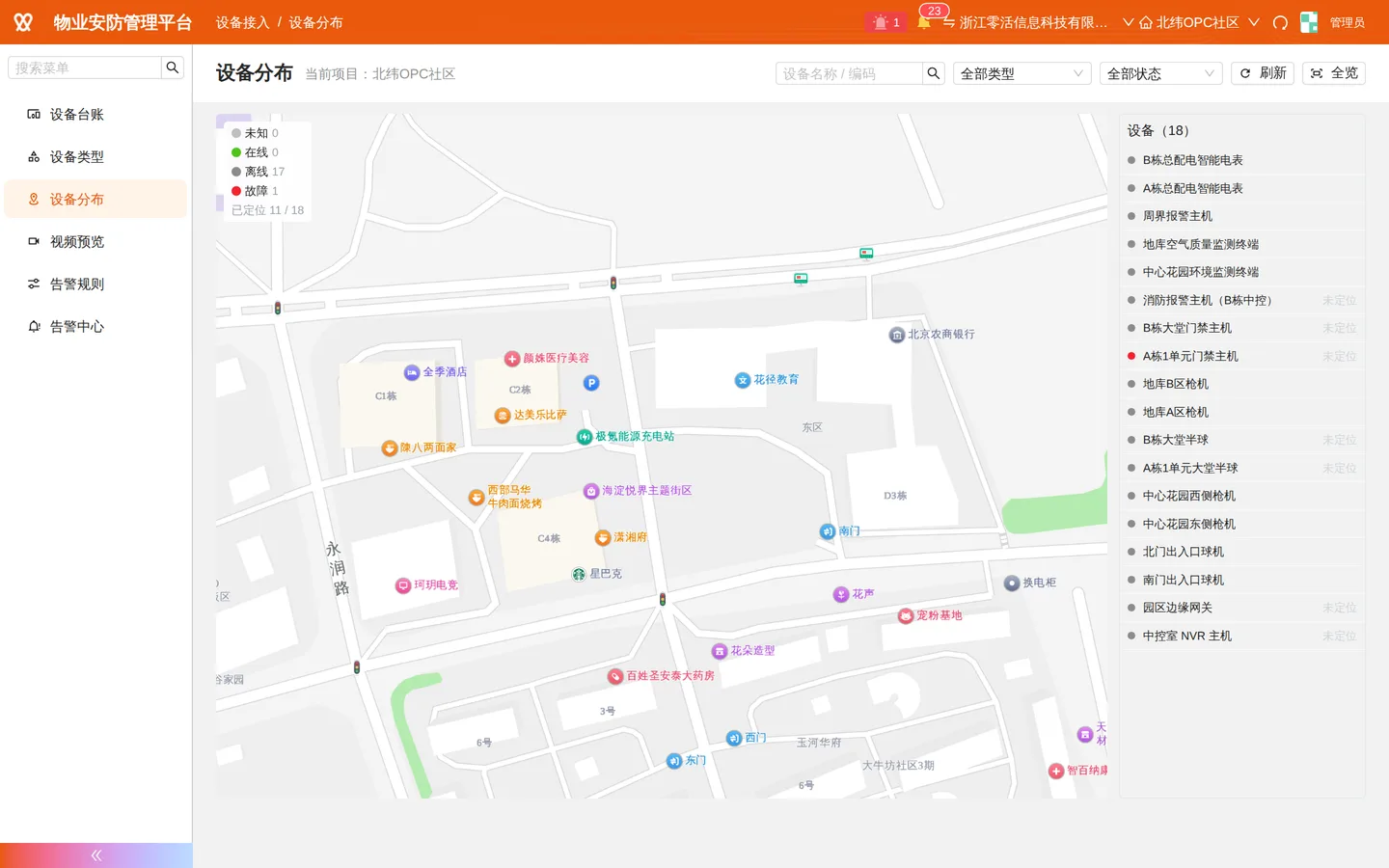Select the 星巴克 marker on the map
This screenshot has height=868, width=1389.
point(579,574)
